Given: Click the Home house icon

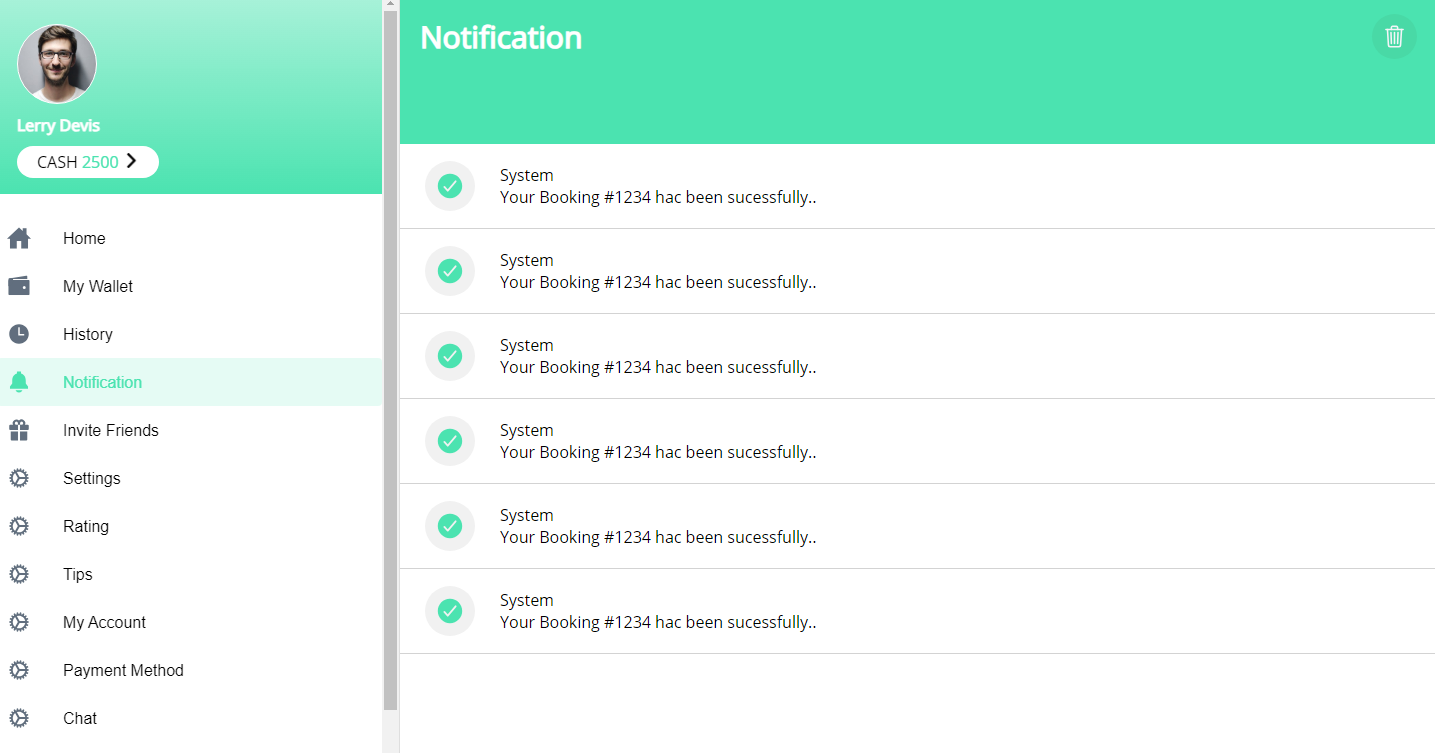Looking at the screenshot, I should point(19,238).
